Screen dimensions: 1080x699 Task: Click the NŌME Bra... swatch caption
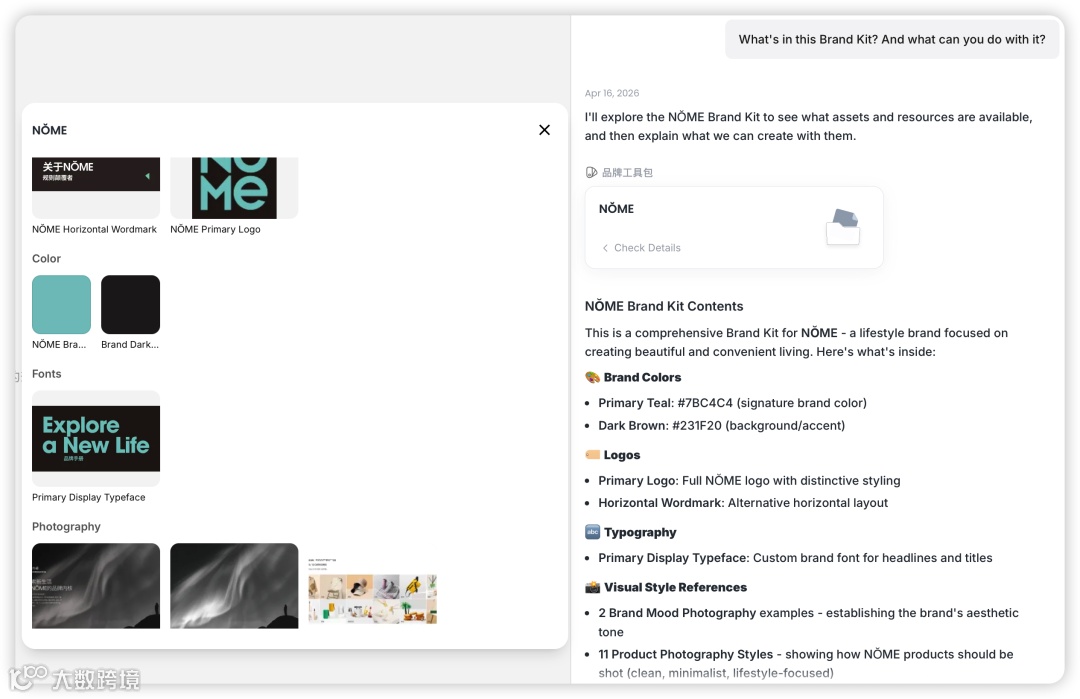[x=59, y=344]
